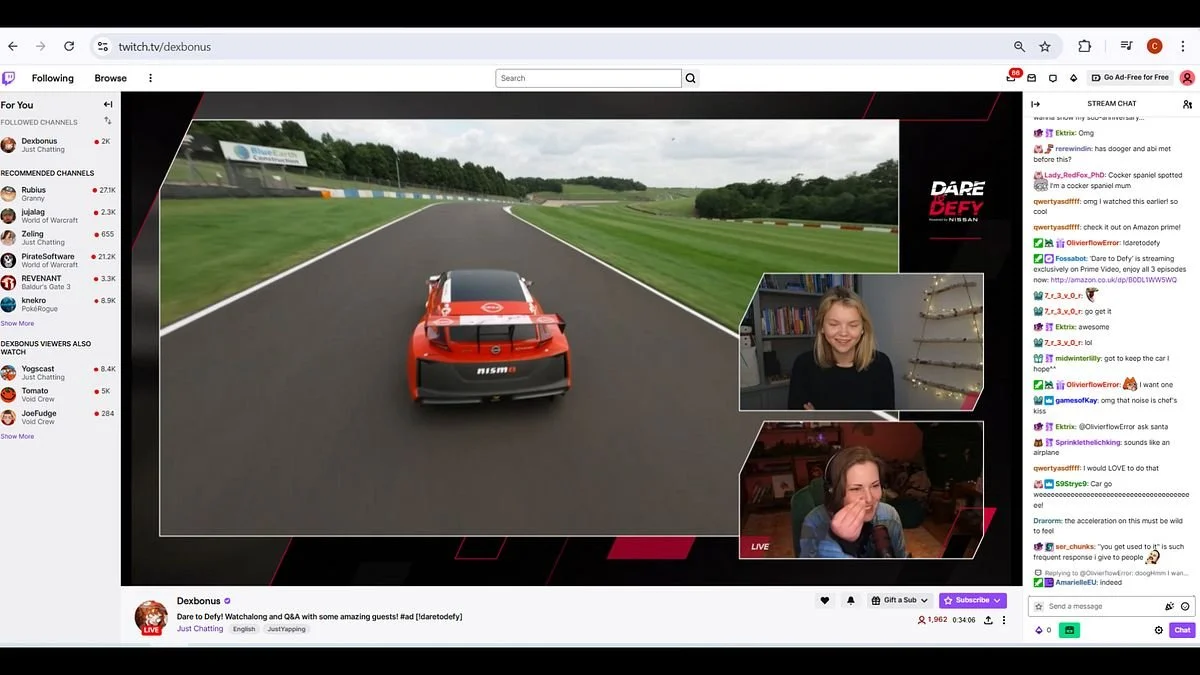Open the REVENANT recommended channel

[x=58, y=282]
